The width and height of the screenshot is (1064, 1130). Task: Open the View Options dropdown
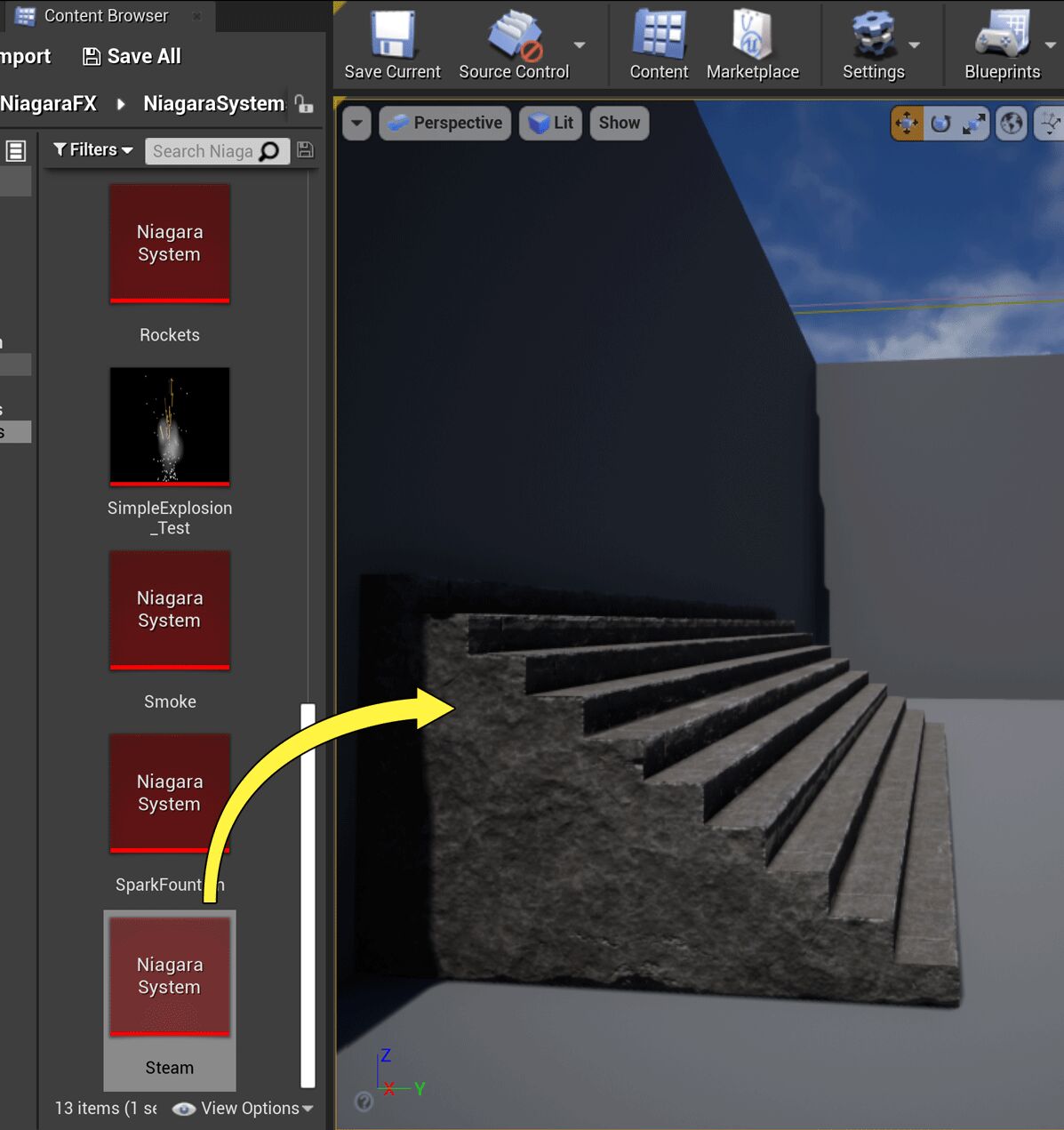tap(246, 1108)
